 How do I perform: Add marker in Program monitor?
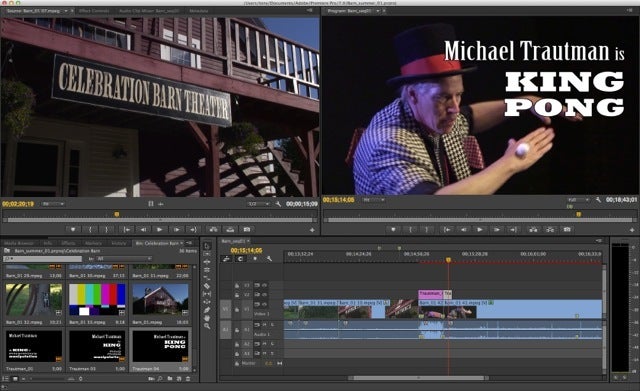[x=393, y=230]
